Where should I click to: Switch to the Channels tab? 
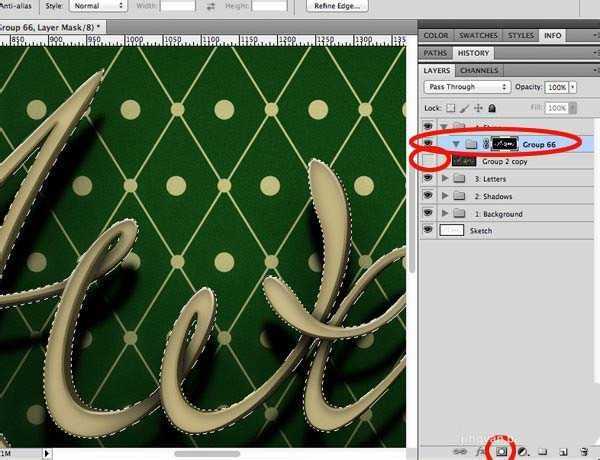(479, 71)
